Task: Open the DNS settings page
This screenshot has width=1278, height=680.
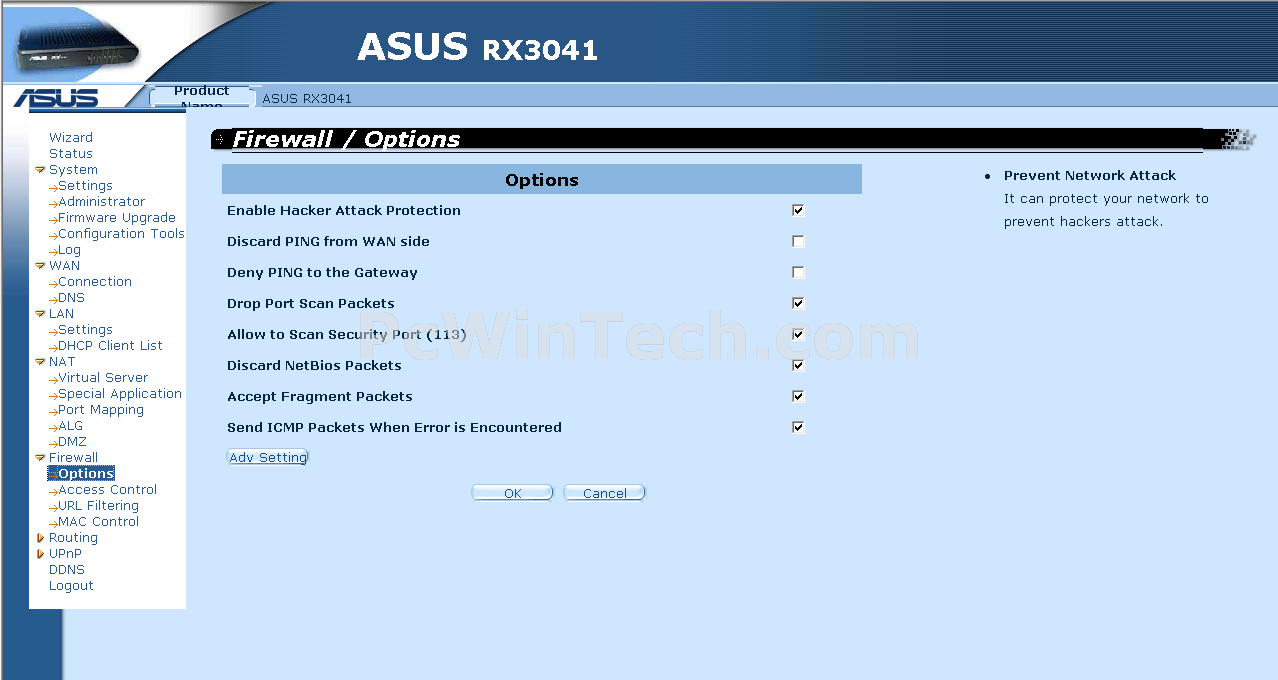Action: point(71,298)
